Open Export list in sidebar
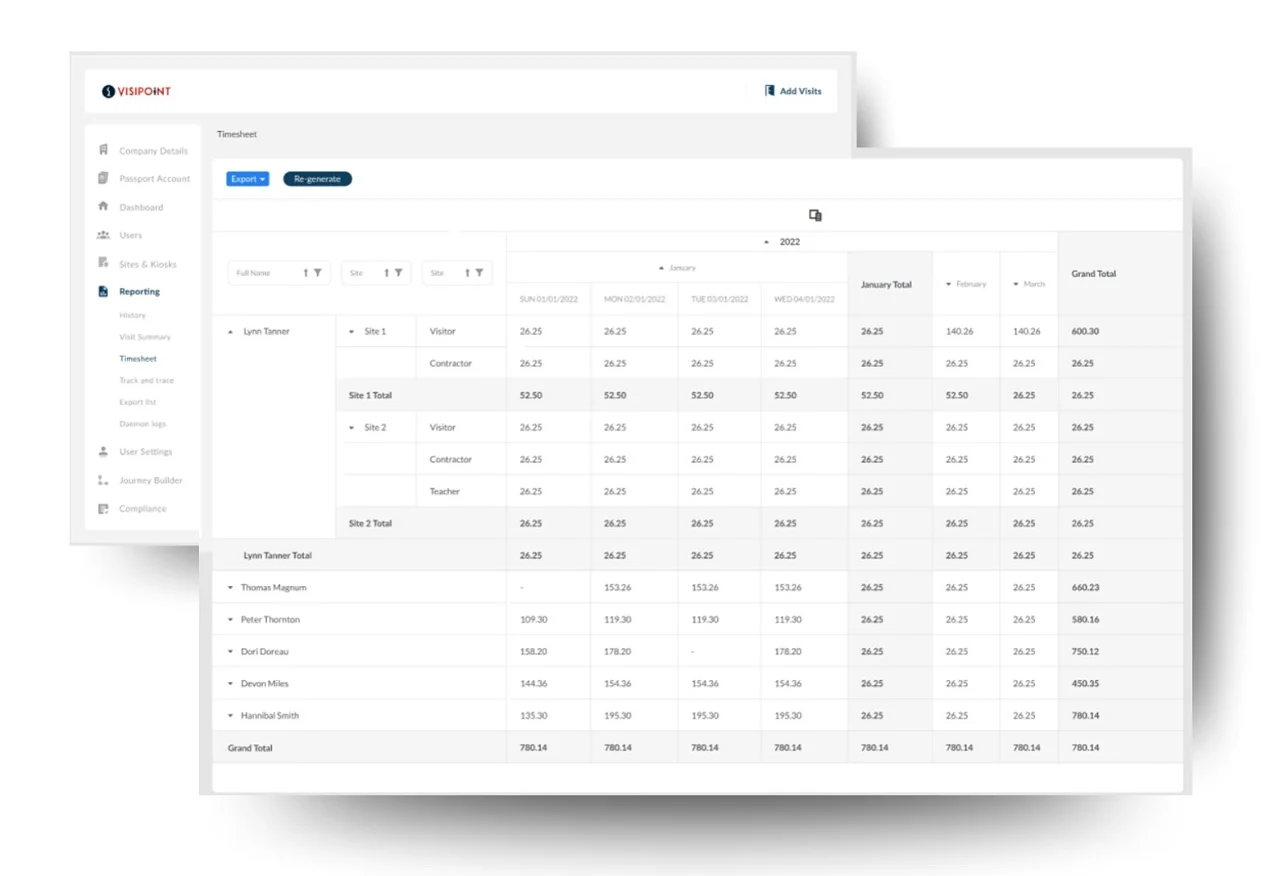 point(138,402)
